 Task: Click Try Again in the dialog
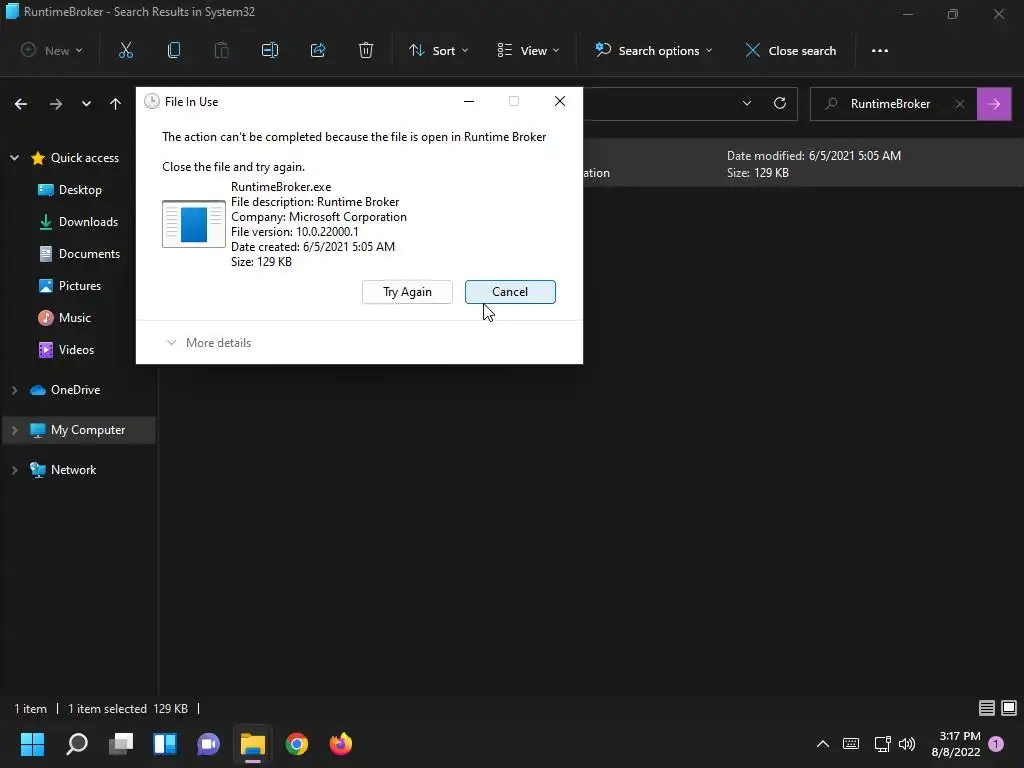pos(408,292)
